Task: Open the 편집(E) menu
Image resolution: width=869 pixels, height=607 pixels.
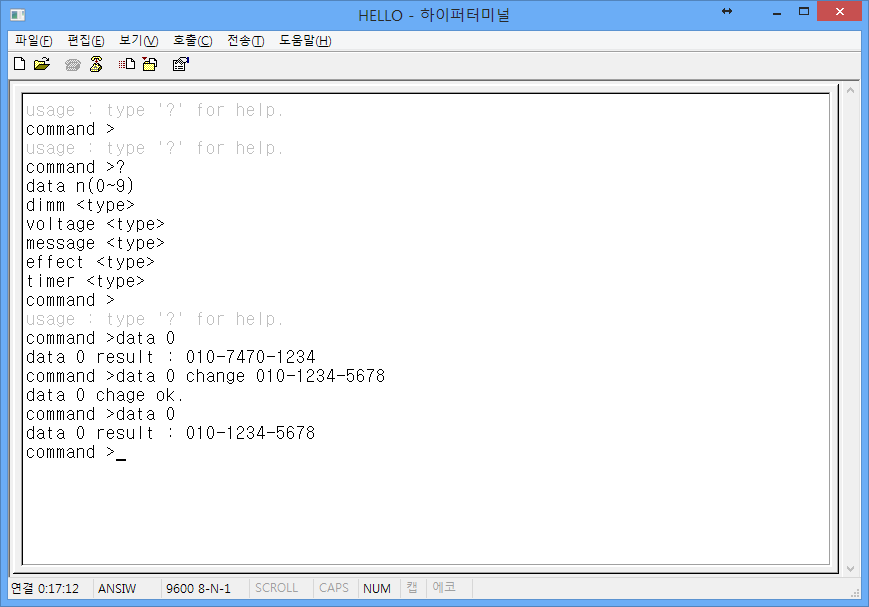Action: pos(85,40)
